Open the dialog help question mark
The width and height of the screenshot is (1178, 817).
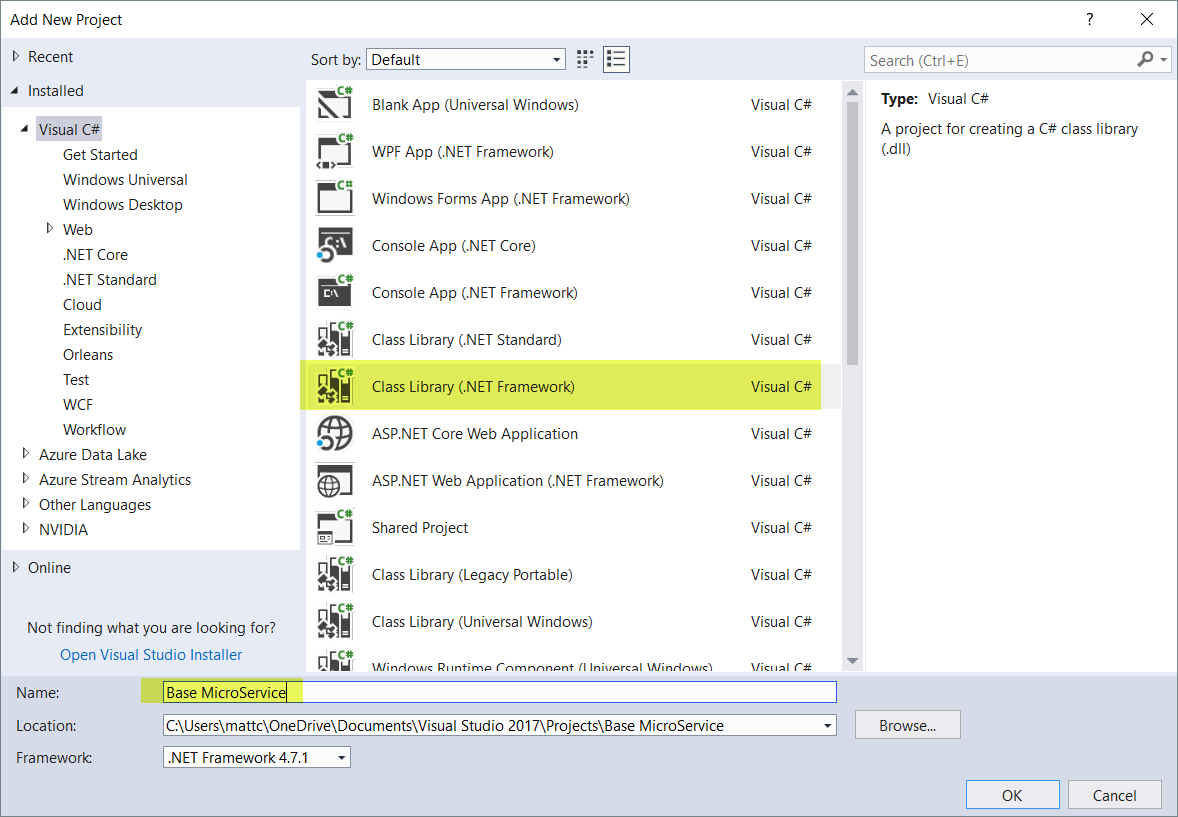point(1089,20)
